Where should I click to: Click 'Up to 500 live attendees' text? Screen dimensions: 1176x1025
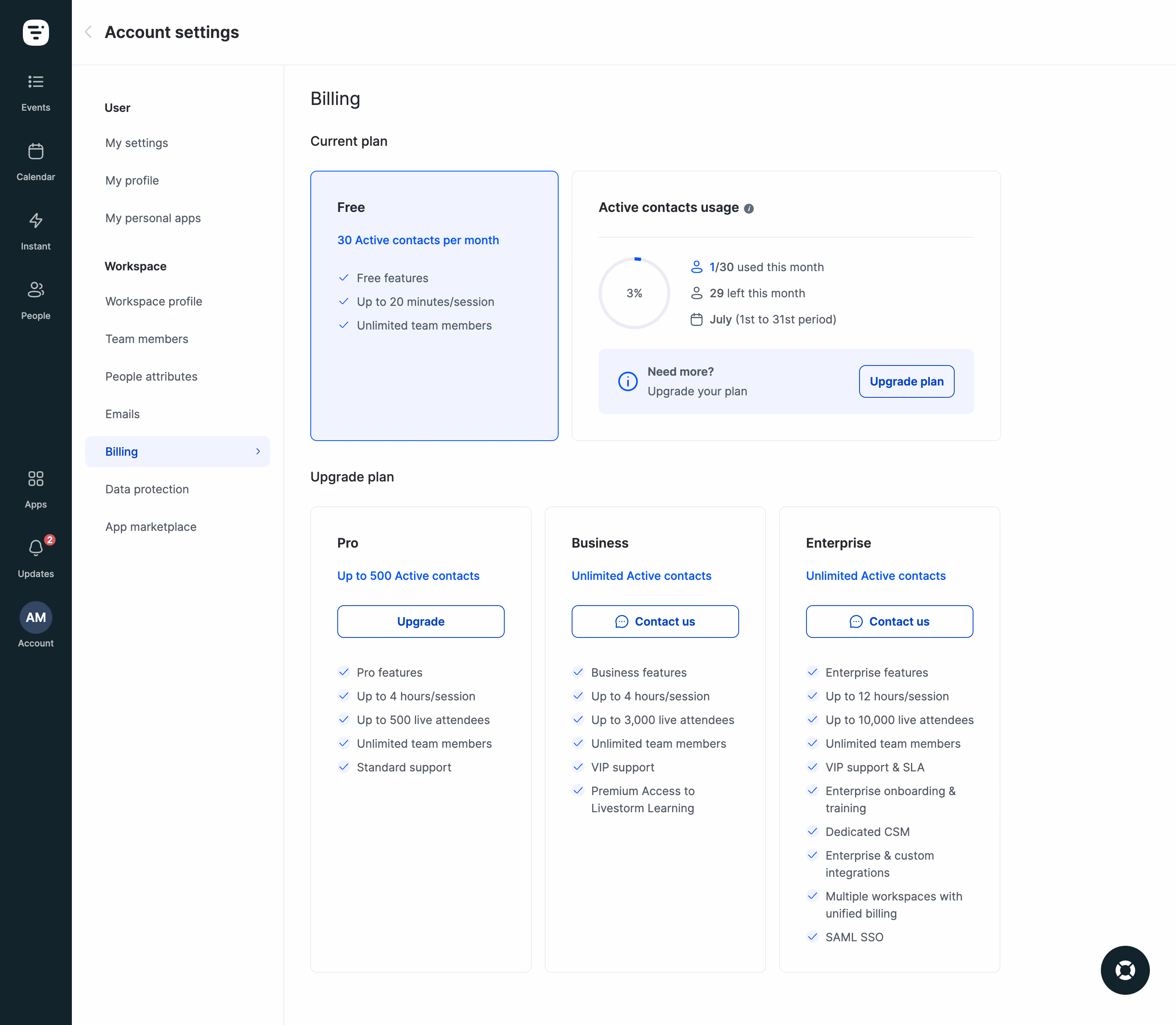coord(423,720)
